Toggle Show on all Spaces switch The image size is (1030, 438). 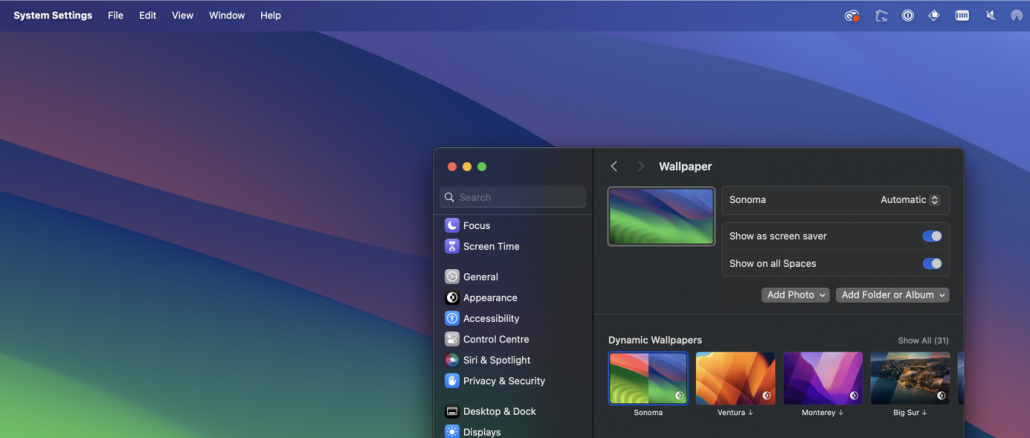932,264
